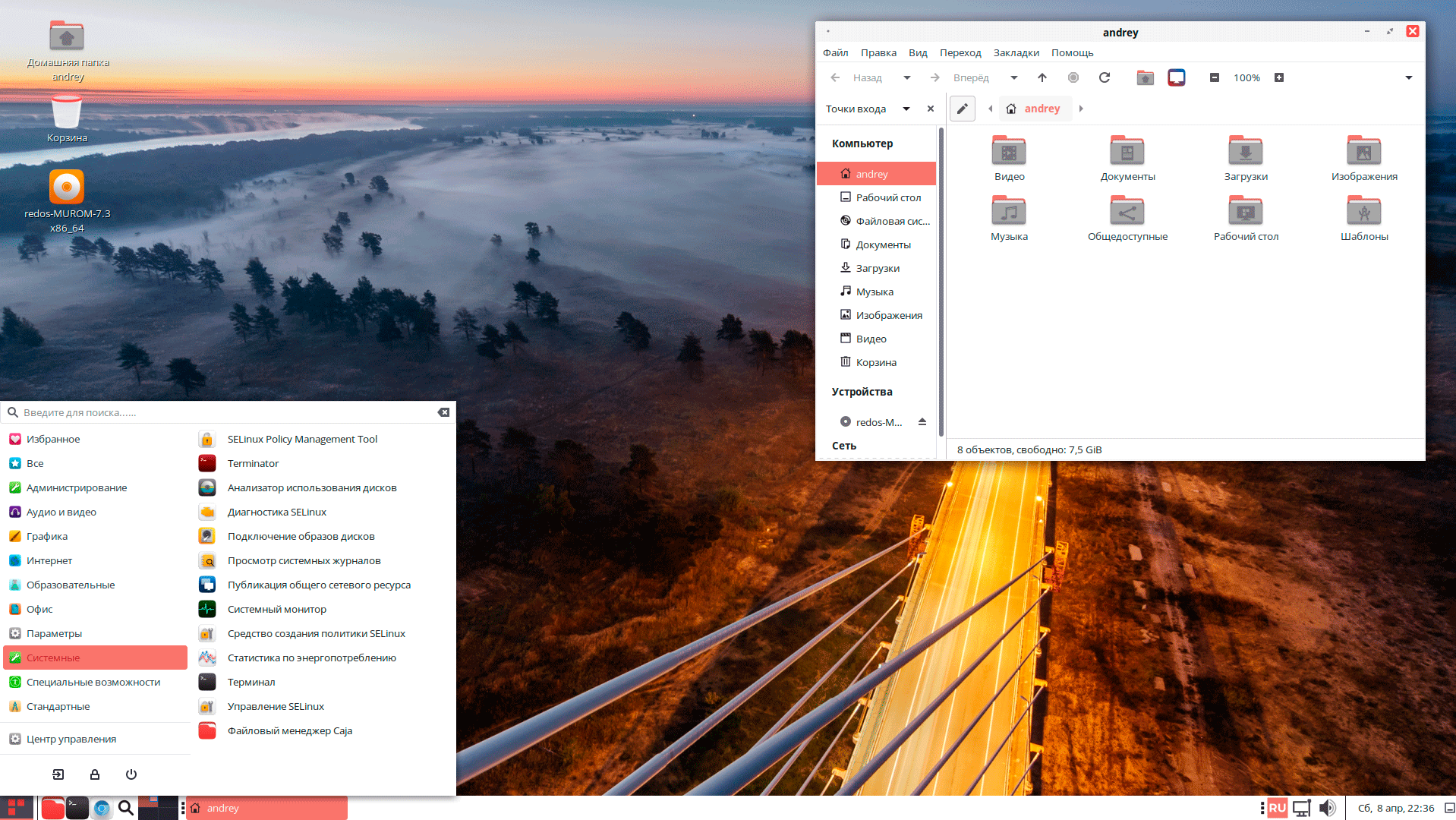This screenshot has height=820, width=1456.
Task: Launch Системный монитор from the list
Action: (x=276, y=609)
